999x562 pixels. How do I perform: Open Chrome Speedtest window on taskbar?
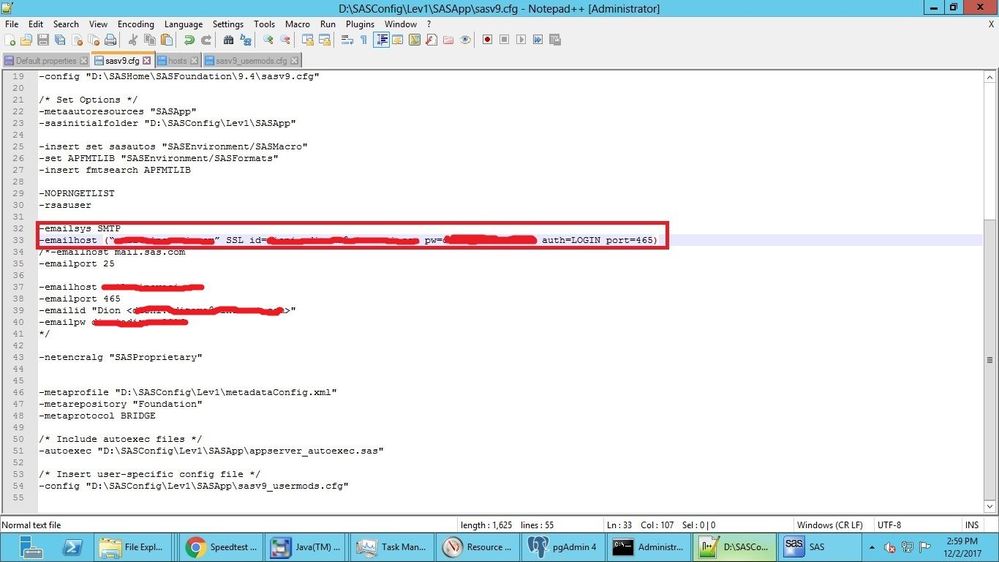[x=222, y=547]
